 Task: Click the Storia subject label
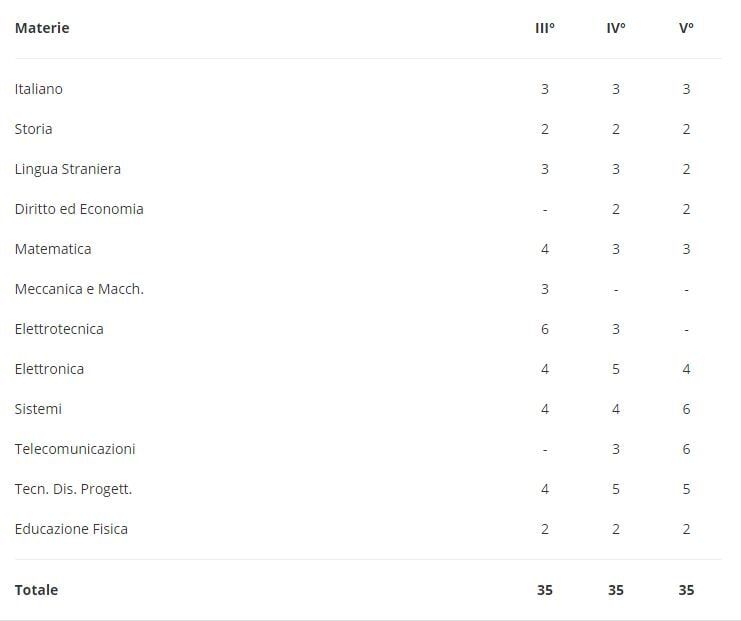point(33,129)
